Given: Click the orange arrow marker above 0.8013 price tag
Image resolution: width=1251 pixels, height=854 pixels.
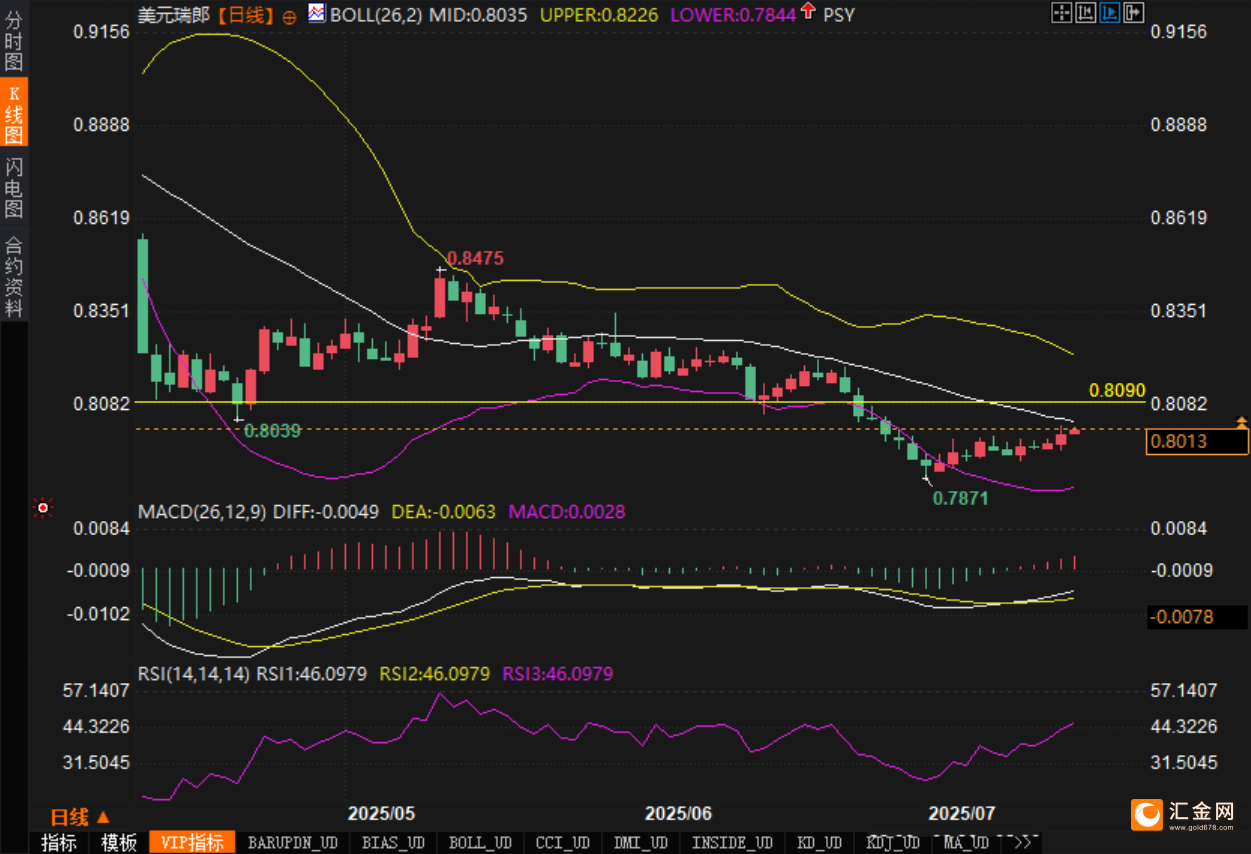Looking at the screenshot, I should tap(1242, 423).
